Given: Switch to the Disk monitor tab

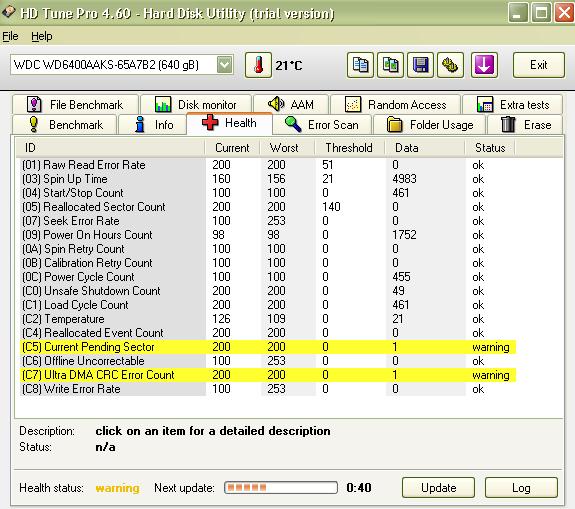Looking at the screenshot, I should [x=196, y=105].
